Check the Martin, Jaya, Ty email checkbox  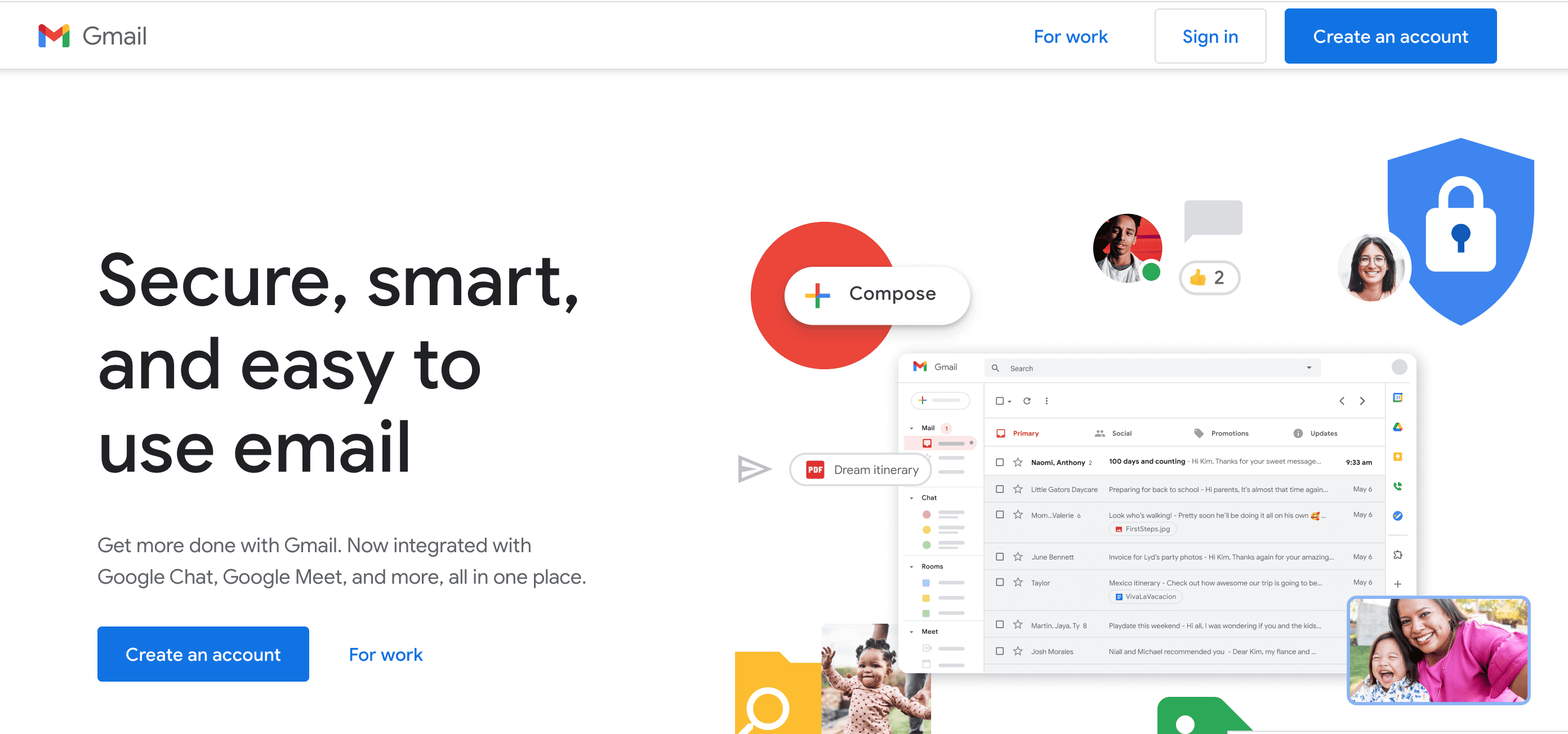1000,625
